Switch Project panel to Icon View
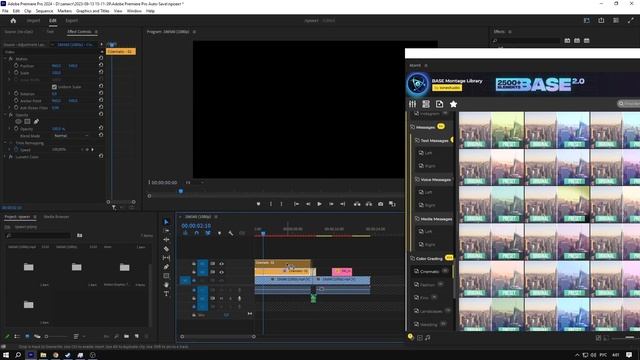Screen dimensions: 640x360 [x=27, y=336]
